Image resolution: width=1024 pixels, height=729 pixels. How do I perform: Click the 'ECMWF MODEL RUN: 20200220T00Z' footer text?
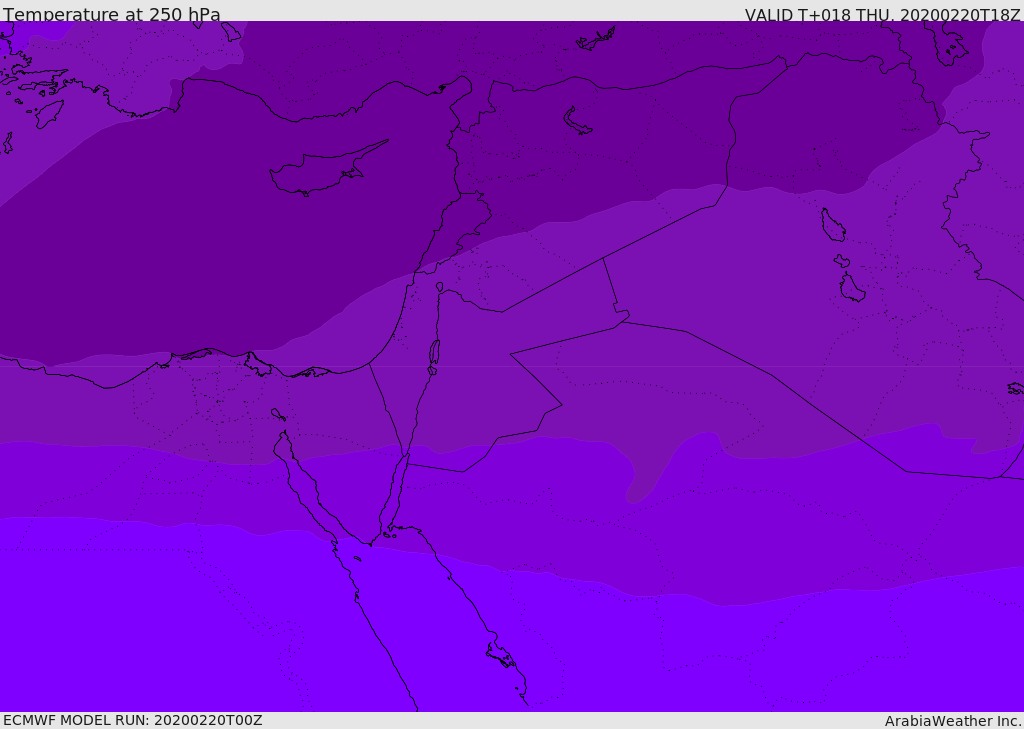click(133, 720)
